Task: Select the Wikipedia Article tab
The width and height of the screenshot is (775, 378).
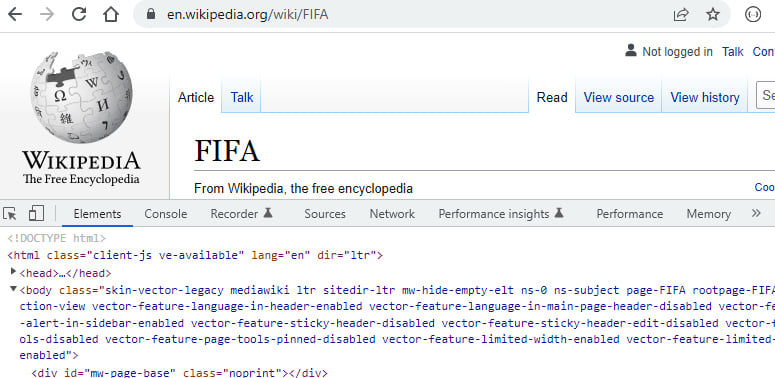Action: pos(196,97)
